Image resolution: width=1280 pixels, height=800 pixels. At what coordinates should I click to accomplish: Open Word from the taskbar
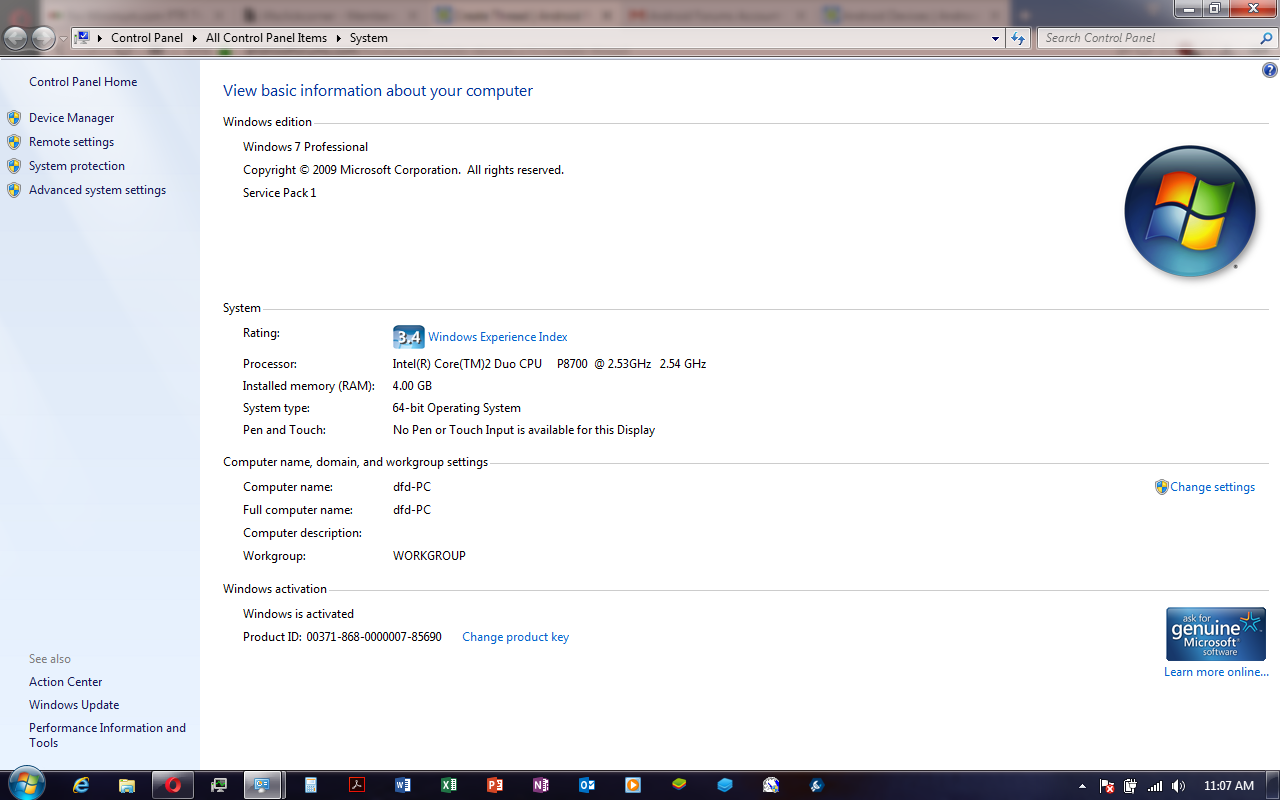[403, 785]
